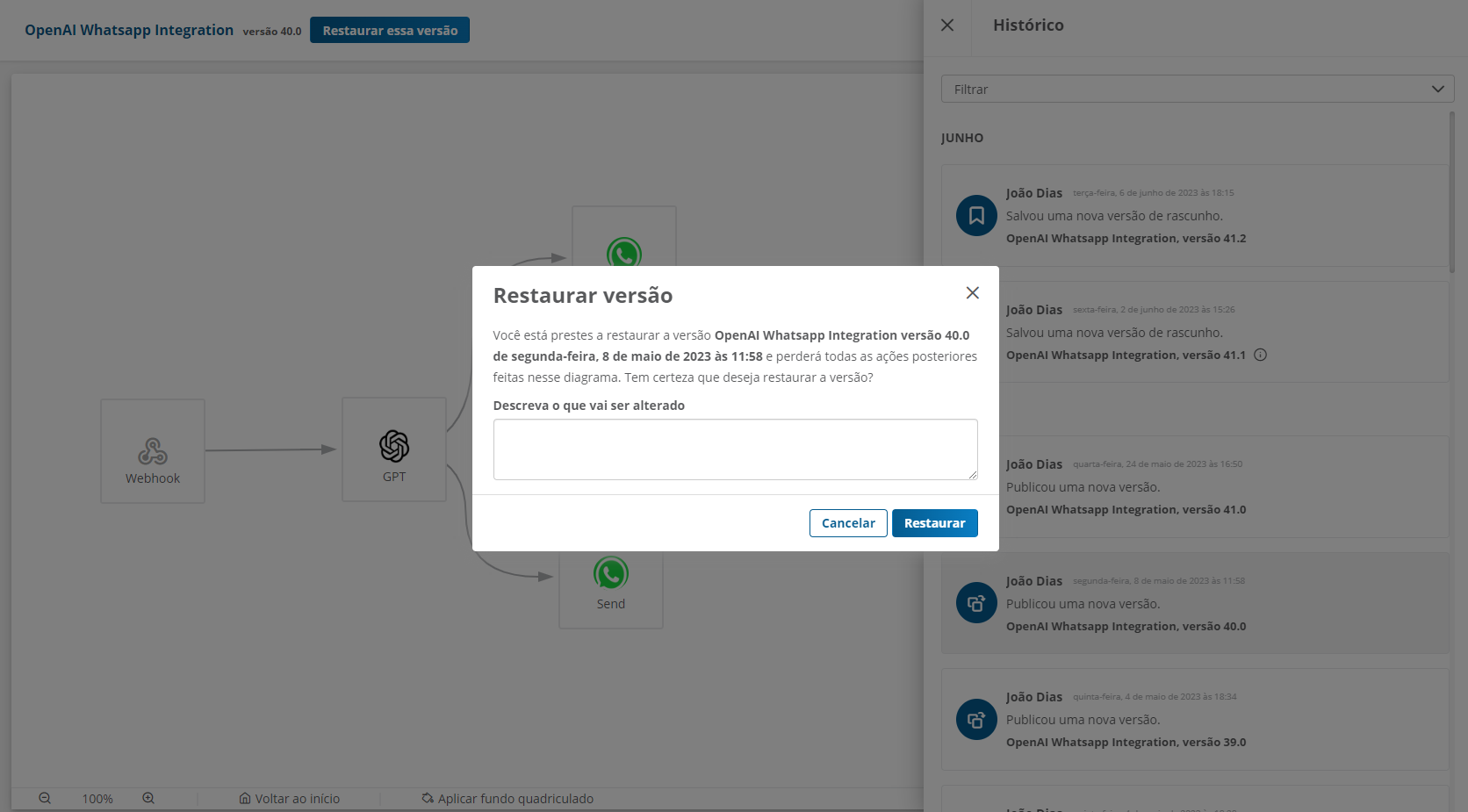Select the Webhook node icon
Image resolution: width=1468 pixels, height=812 pixels.
pyautogui.click(x=153, y=451)
